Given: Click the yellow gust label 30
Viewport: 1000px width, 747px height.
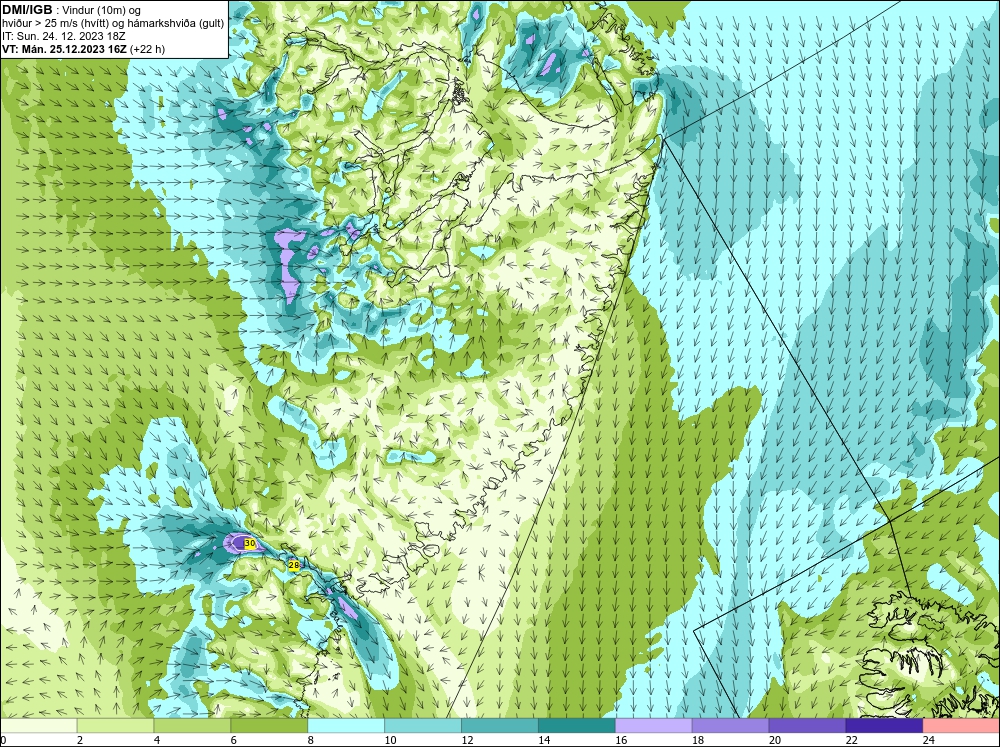Looking at the screenshot, I should [x=250, y=544].
